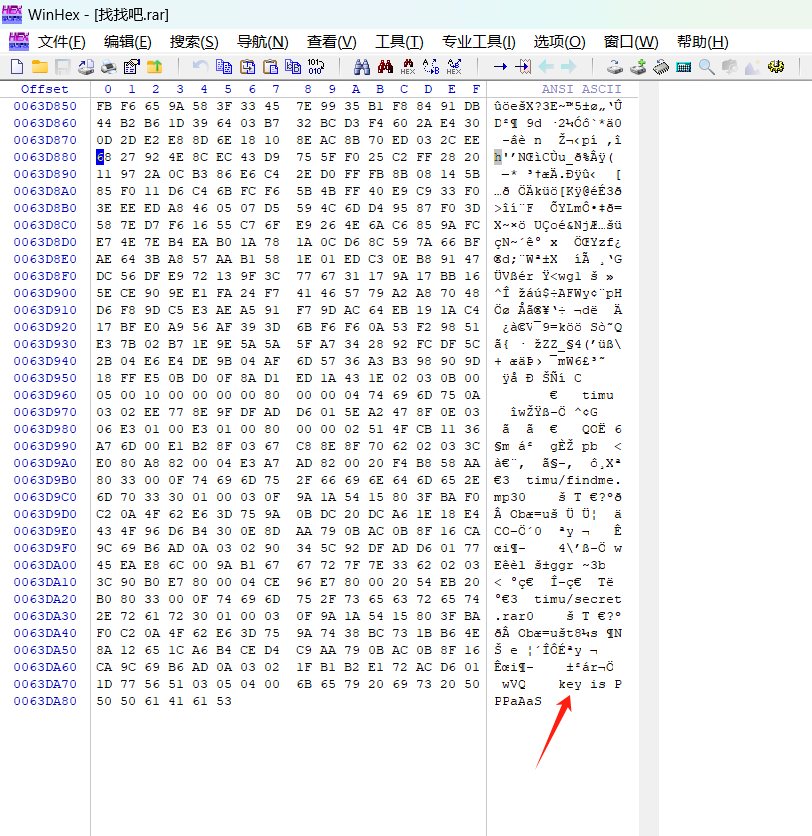Click the Options gear icon
Image resolution: width=812 pixels, height=836 pixels.
pos(776,67)
